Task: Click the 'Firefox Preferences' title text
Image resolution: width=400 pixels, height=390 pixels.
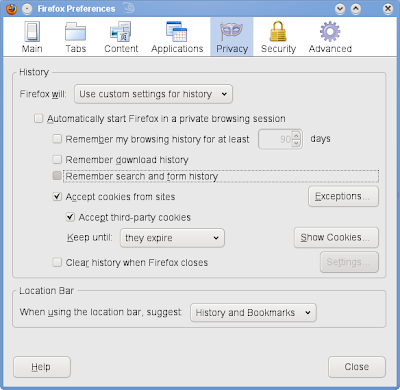Action: click(76, 9)
